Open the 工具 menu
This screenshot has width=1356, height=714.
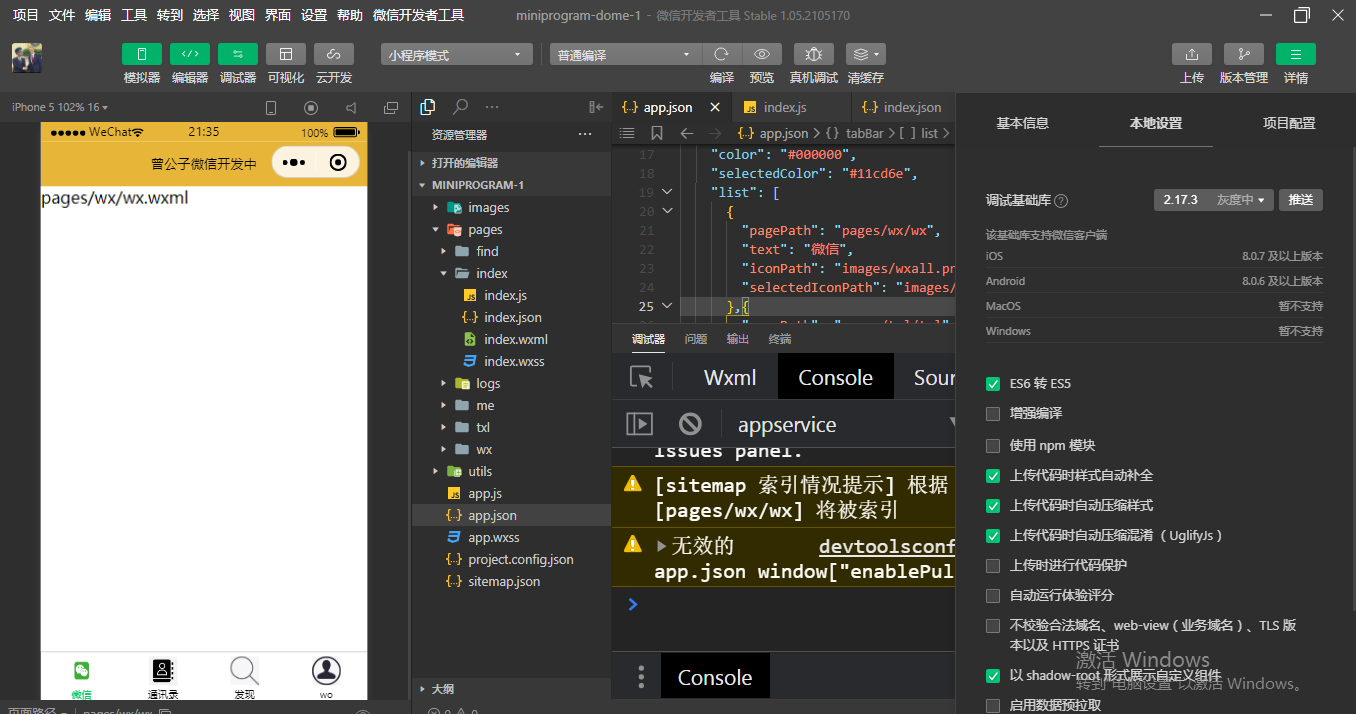134,15
